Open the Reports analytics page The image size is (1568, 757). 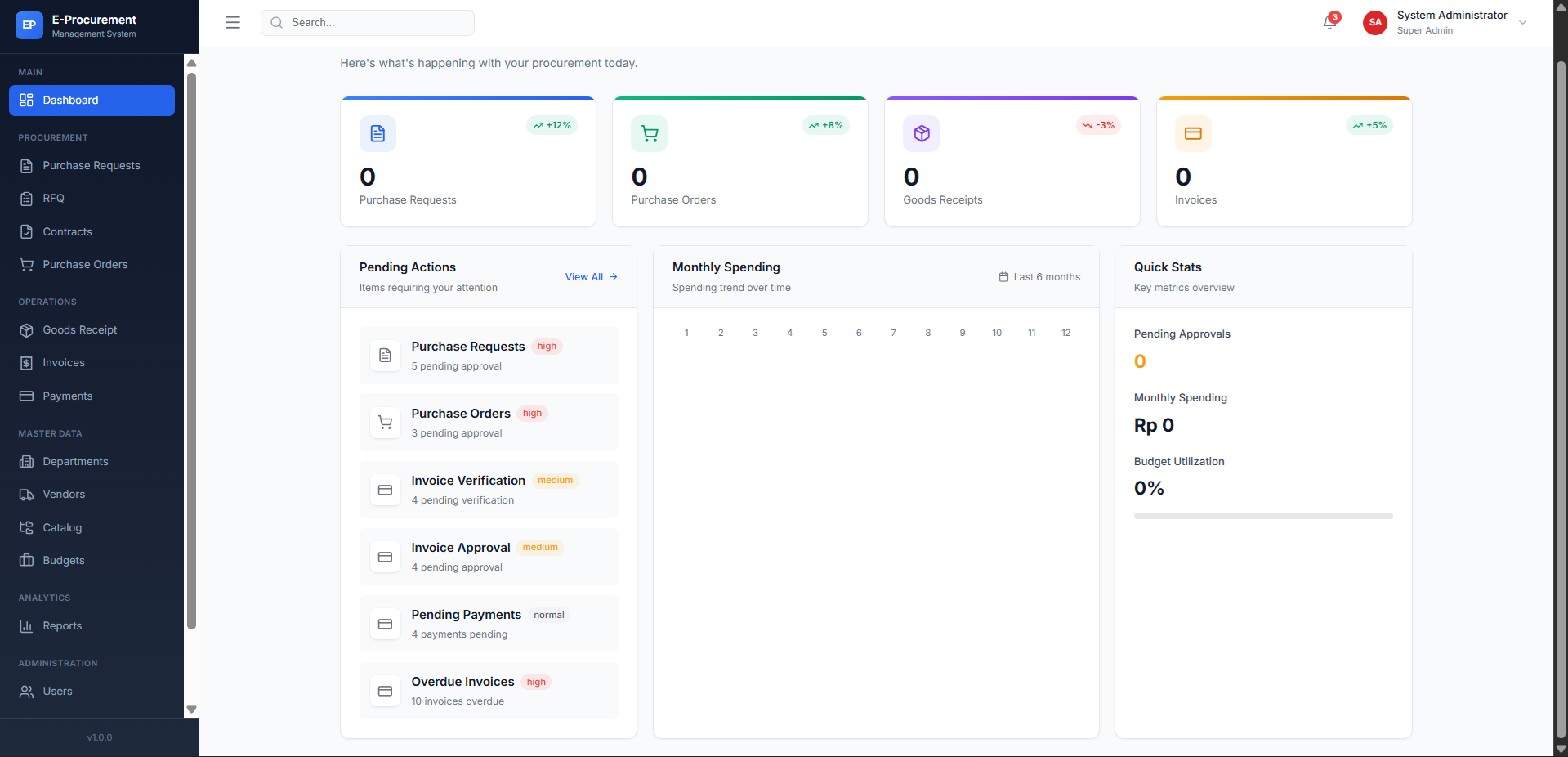[x=62, y=625]
